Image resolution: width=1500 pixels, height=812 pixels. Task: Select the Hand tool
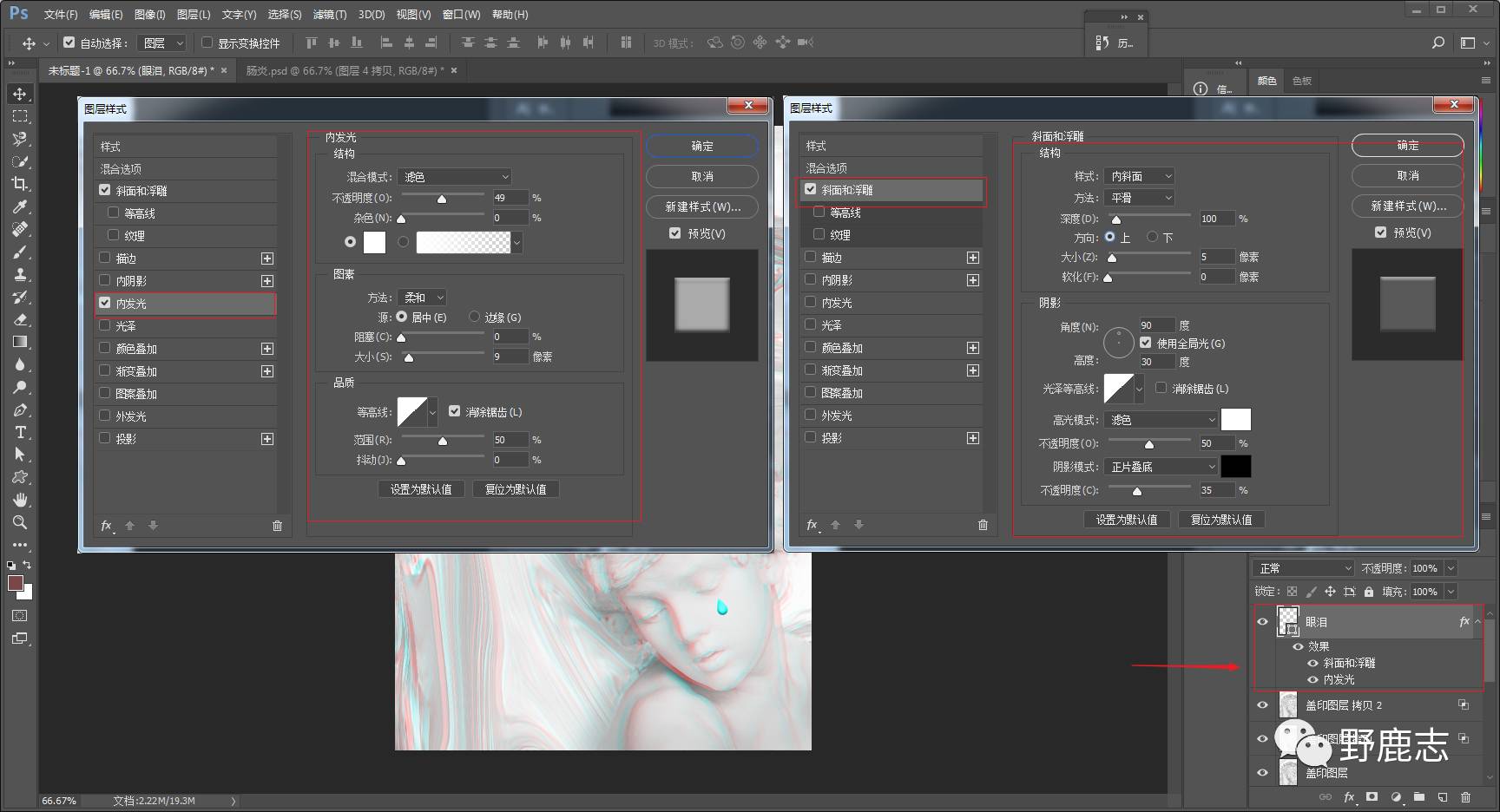[x=19, y=500]
